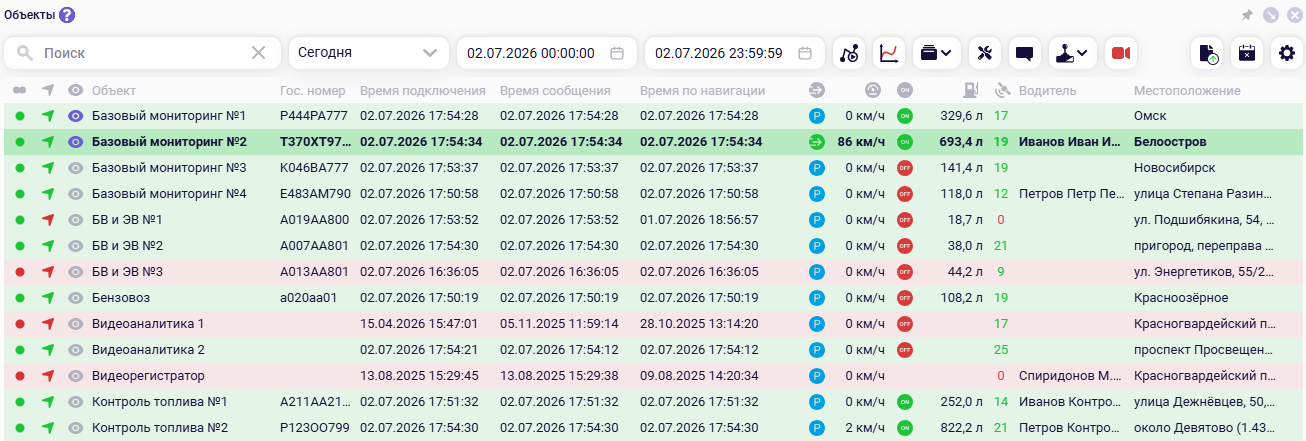Viewport: 1306px width, 441px height.
Task: Sort by fuel pump column header icon
Action: (969, 91)
